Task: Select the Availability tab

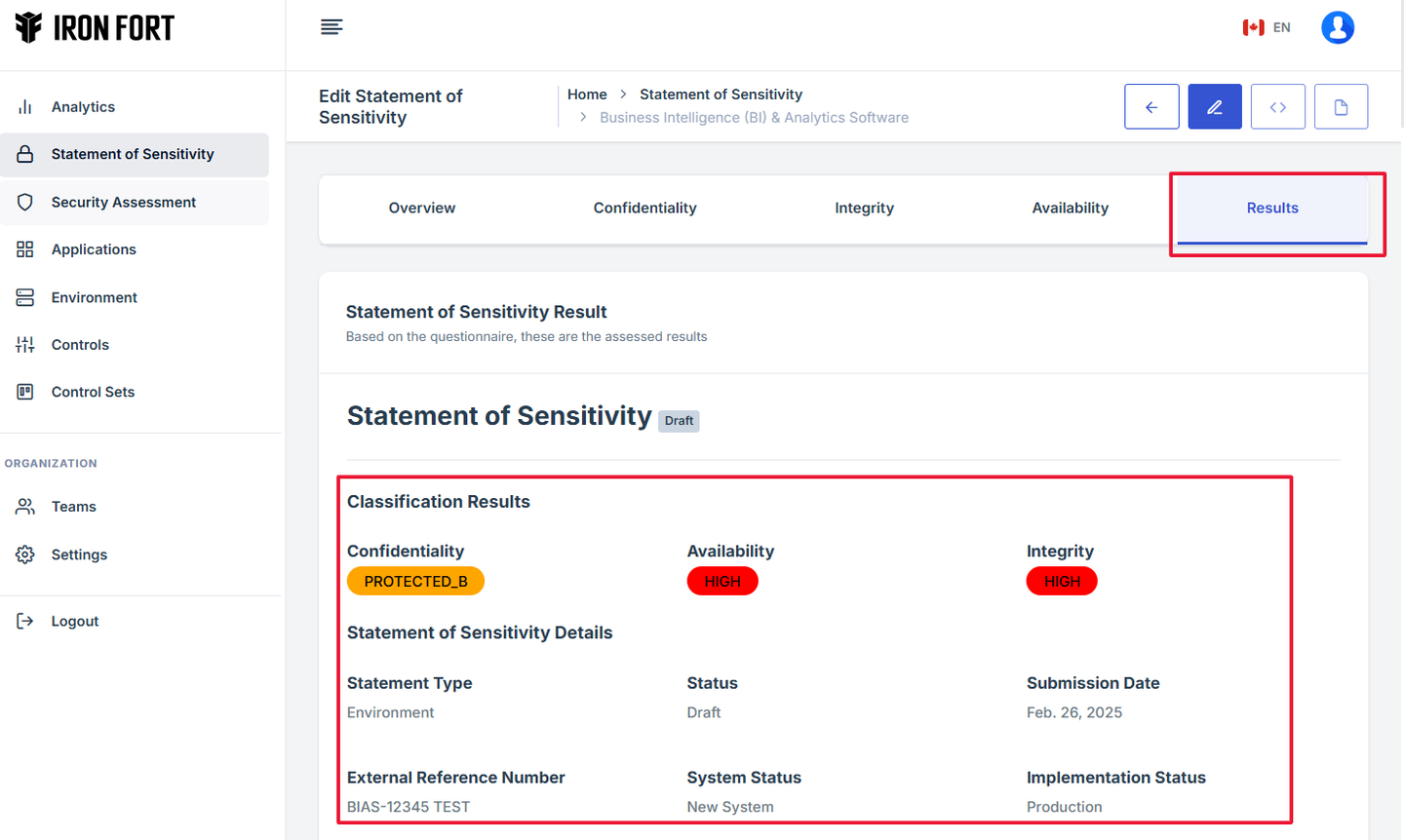Action: tap(1070, 209)
